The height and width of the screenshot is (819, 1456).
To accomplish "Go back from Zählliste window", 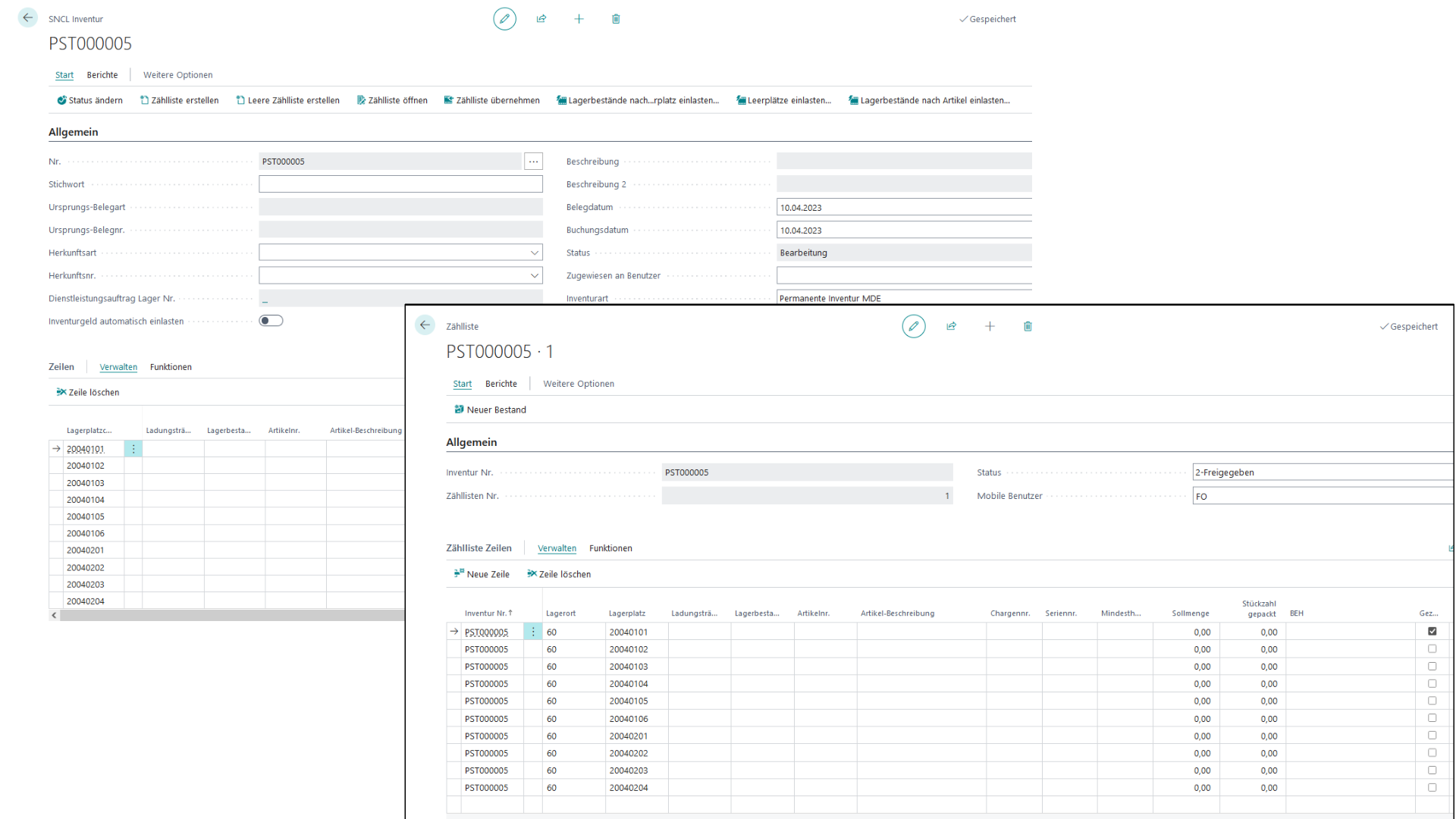I will (x=425, y=325).
